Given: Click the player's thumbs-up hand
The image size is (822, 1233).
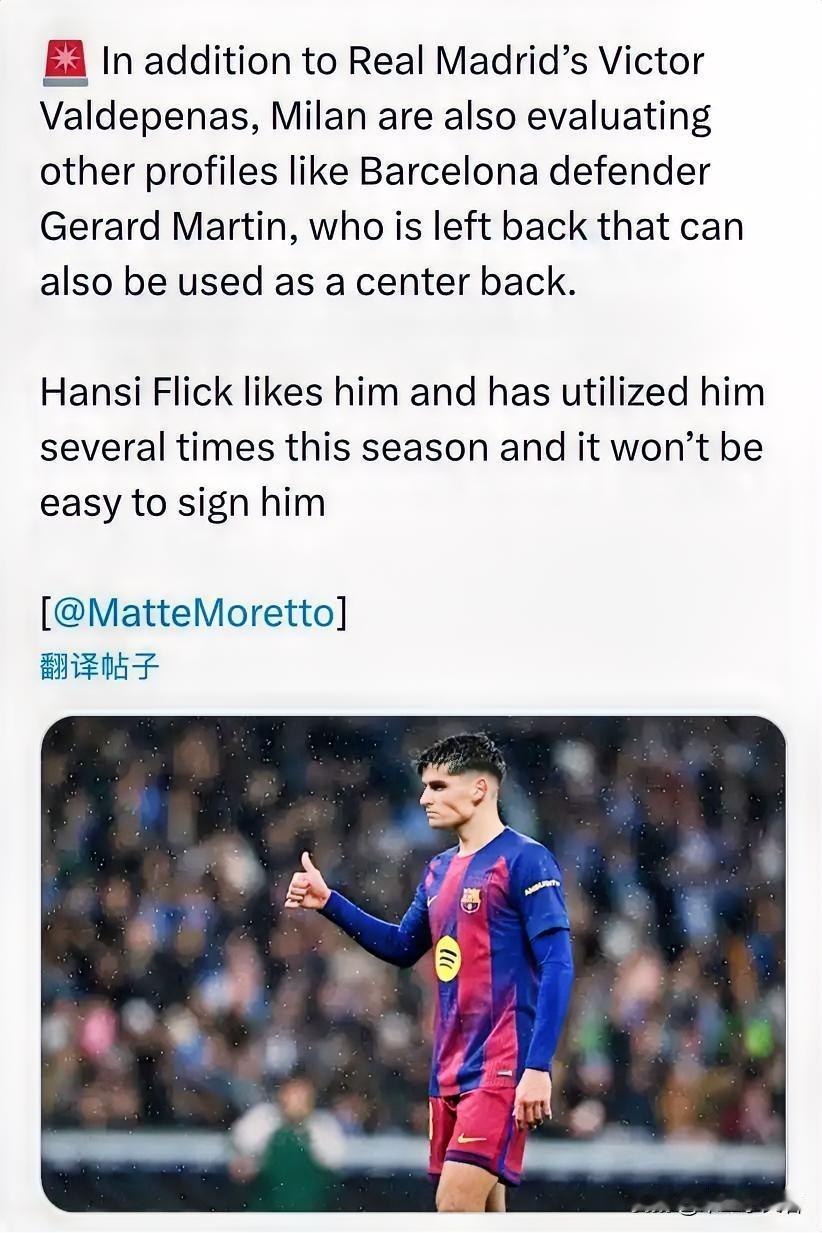Looking at the screenshot, I should point(307,884).
